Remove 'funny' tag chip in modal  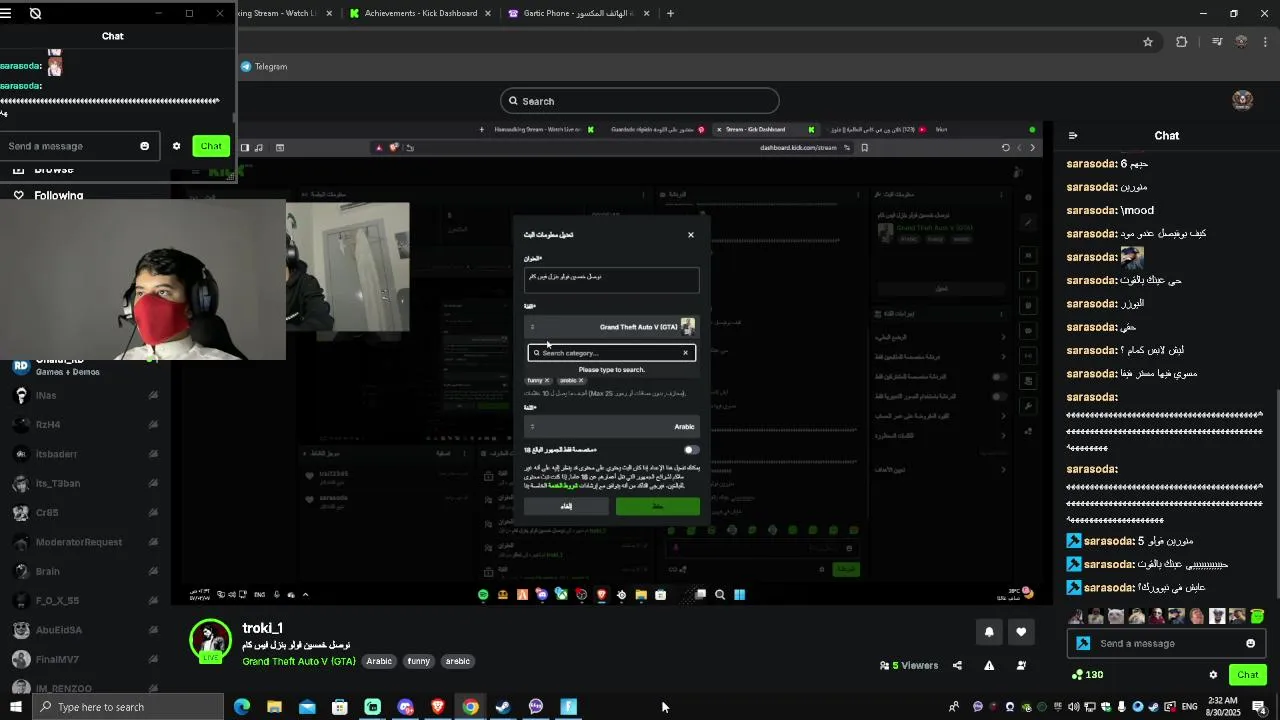click(546, 381)
